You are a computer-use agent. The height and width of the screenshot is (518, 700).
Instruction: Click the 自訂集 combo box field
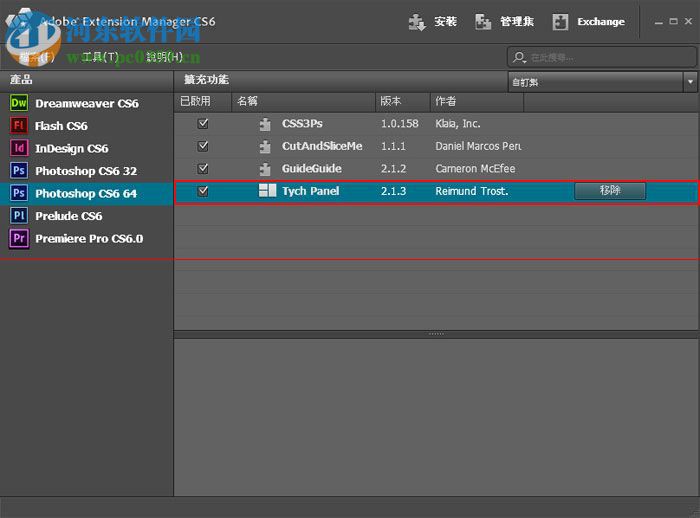(596, 82)
